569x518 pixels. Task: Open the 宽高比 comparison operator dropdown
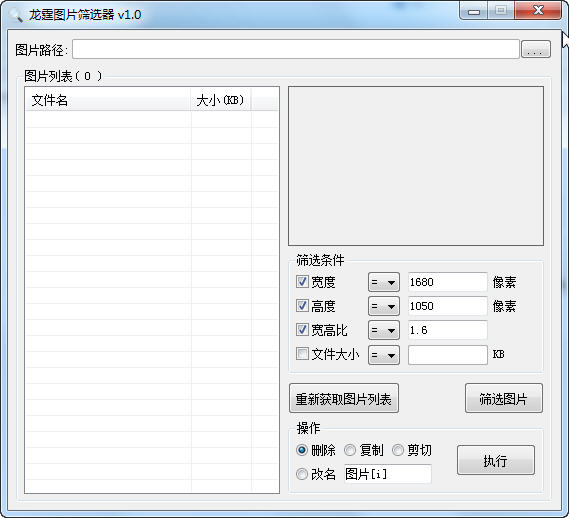[x=384, y=330]
